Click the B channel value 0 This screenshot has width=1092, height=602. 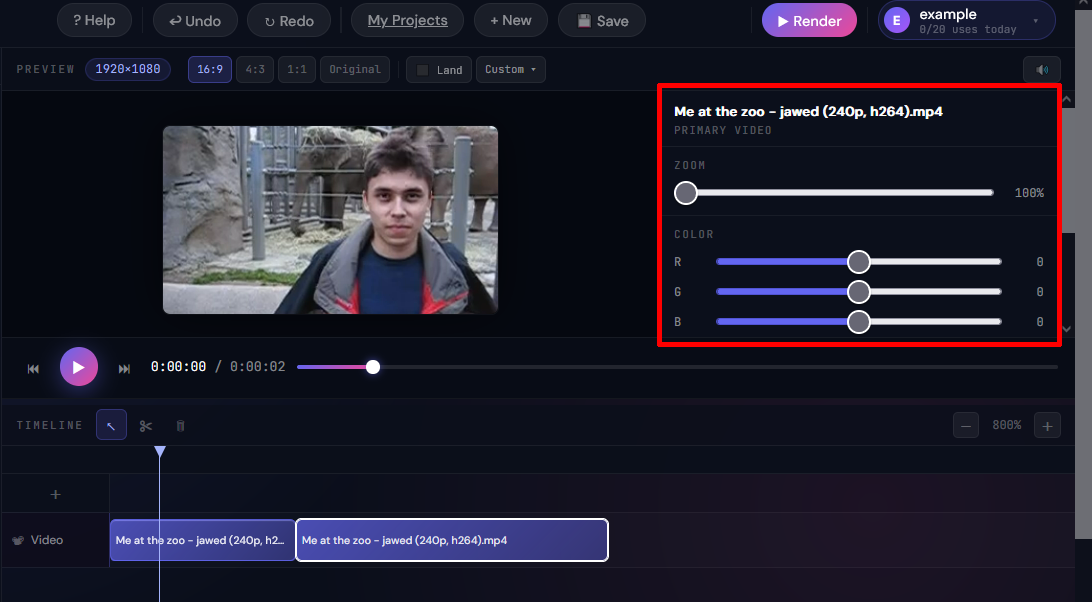pos(1040,322)
